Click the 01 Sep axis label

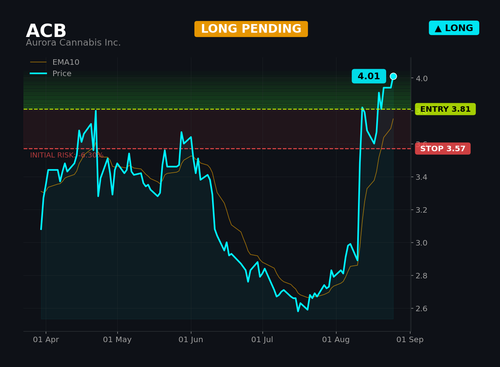[410, 340]
